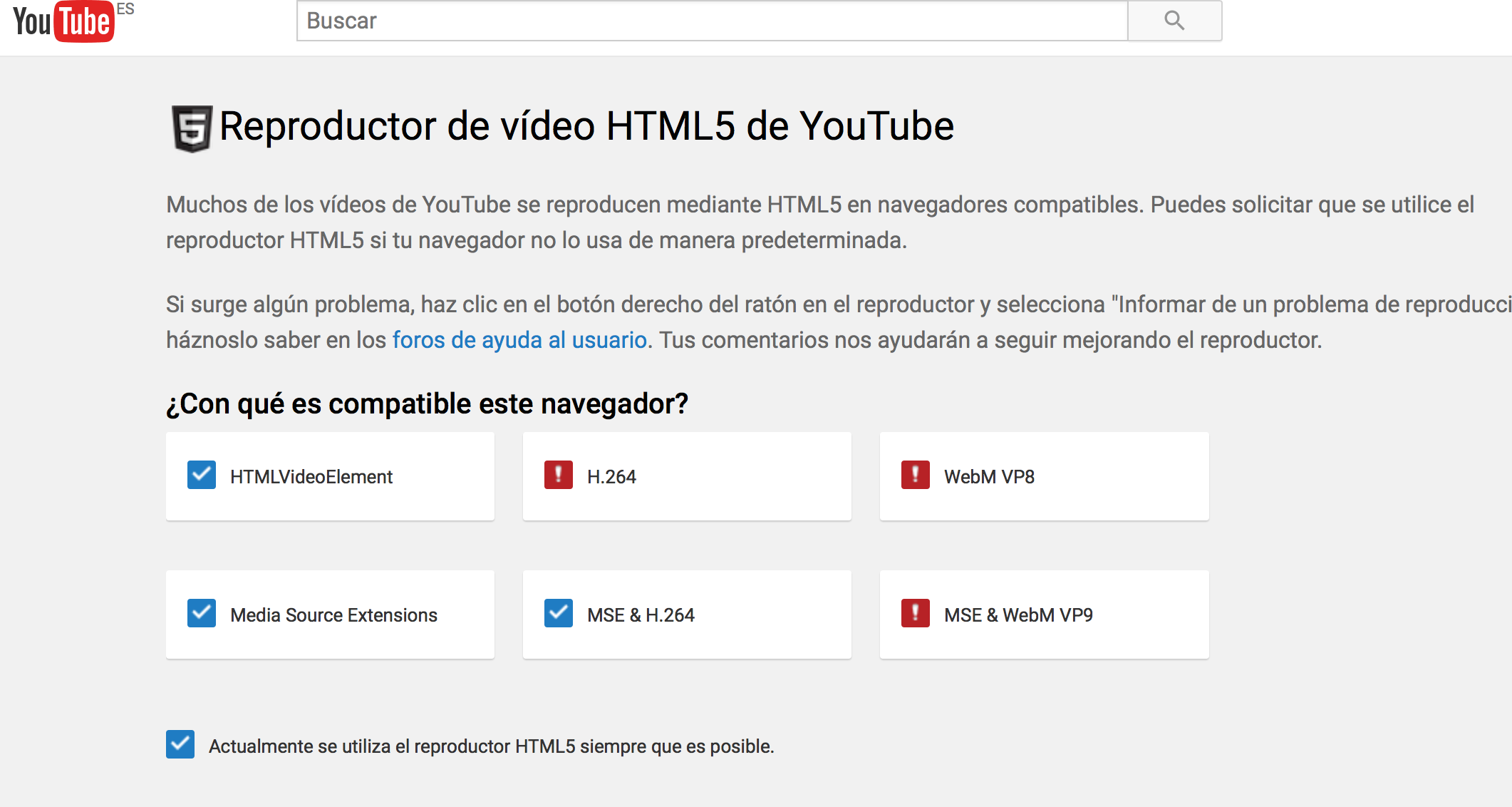Click the magnifying glass search button
1512x807 pixels.
tap(1174, 21)
